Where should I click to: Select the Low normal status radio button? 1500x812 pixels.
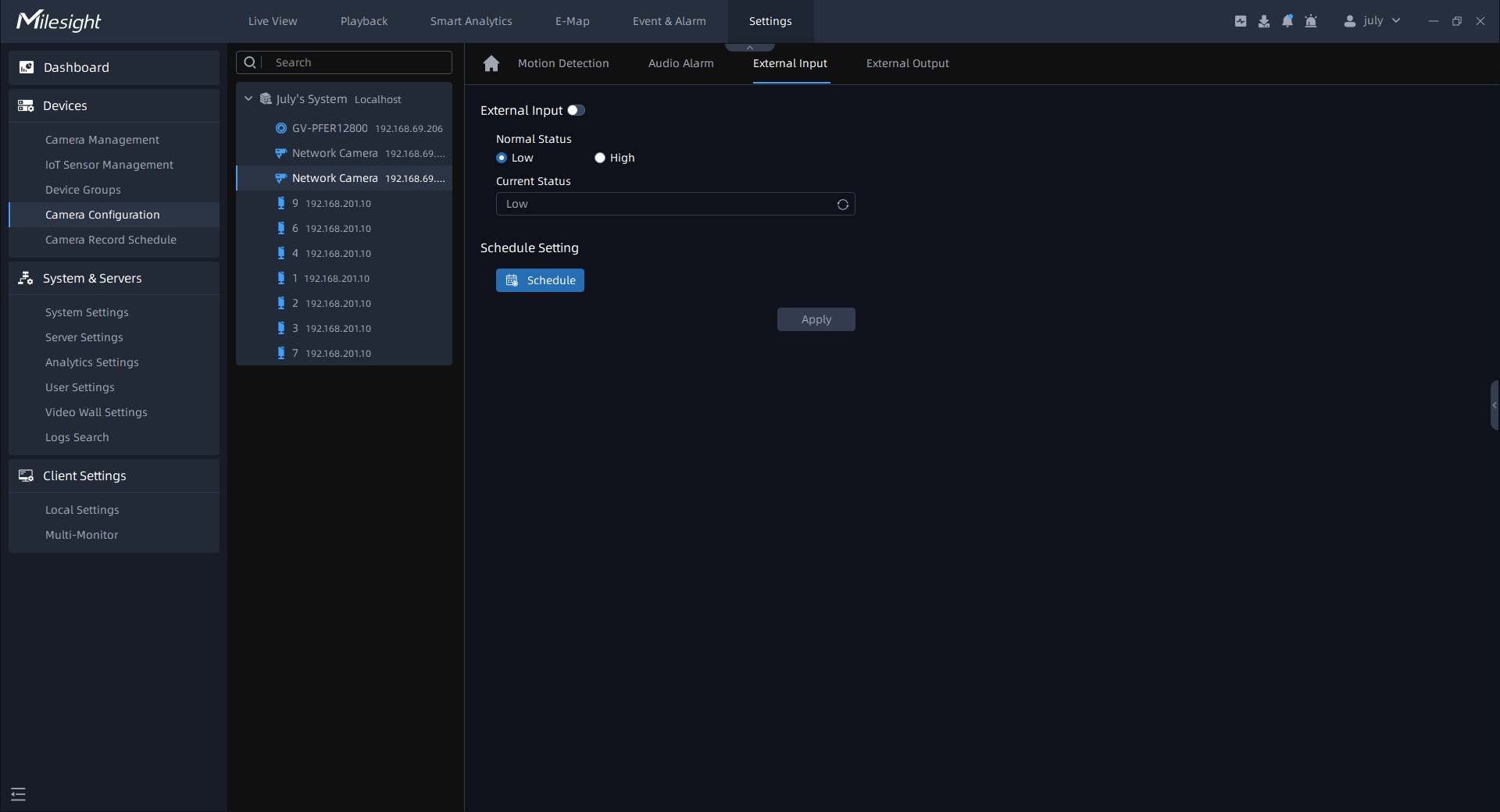pyautogui.click(x=502, y=158)
